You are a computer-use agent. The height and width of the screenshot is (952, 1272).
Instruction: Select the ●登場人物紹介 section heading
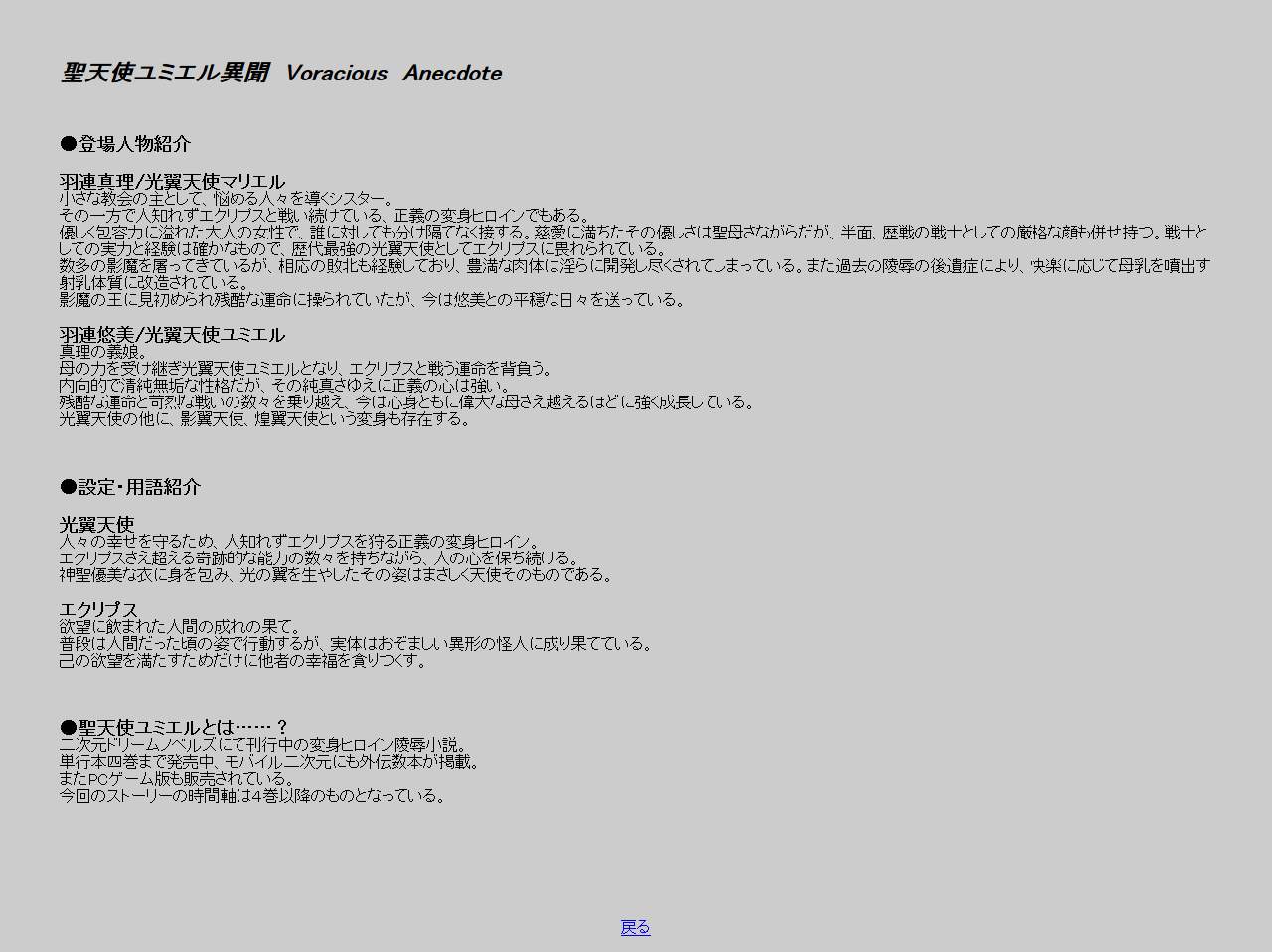(125, 144)
